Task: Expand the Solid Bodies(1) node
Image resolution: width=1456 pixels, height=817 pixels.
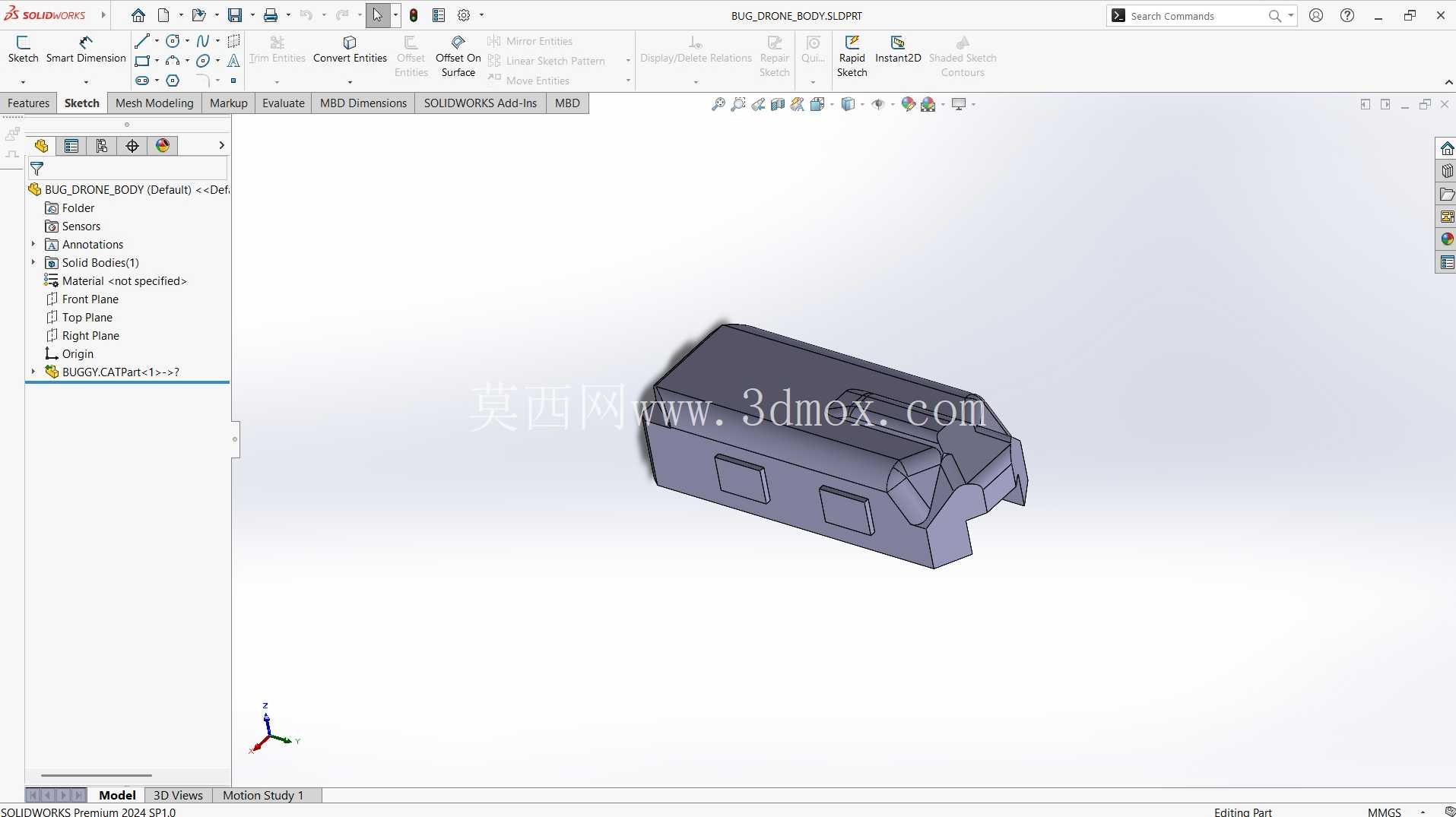Action: click(33, 262)
